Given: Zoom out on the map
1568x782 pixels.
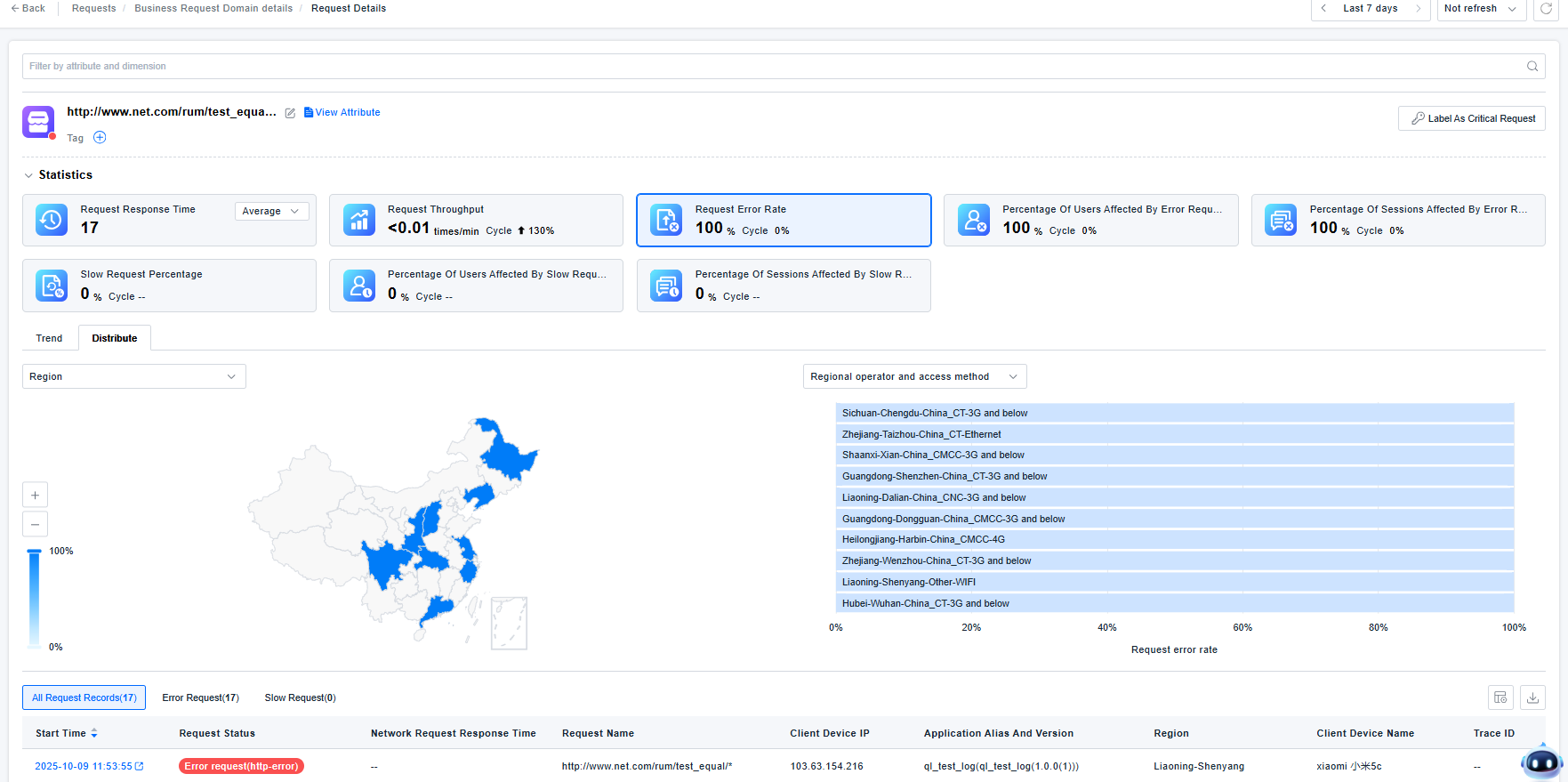Looking at the screenshot, I should 35,524.
